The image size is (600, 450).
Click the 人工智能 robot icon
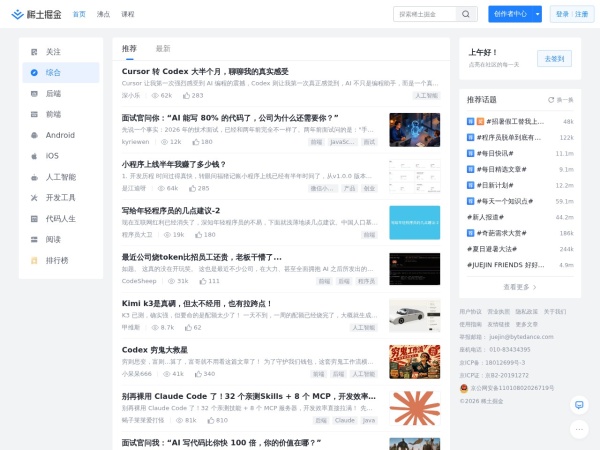coord(34,177)
